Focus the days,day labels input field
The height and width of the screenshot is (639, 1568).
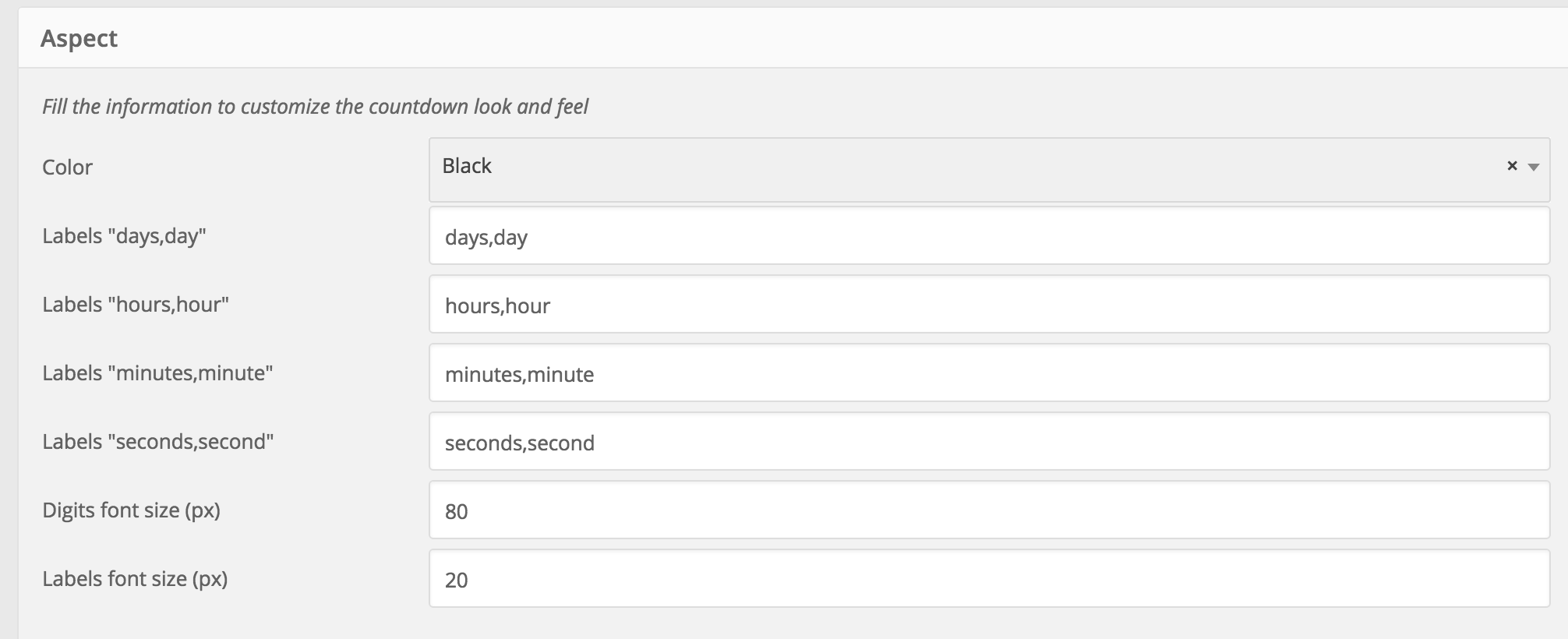click(989, 235)
